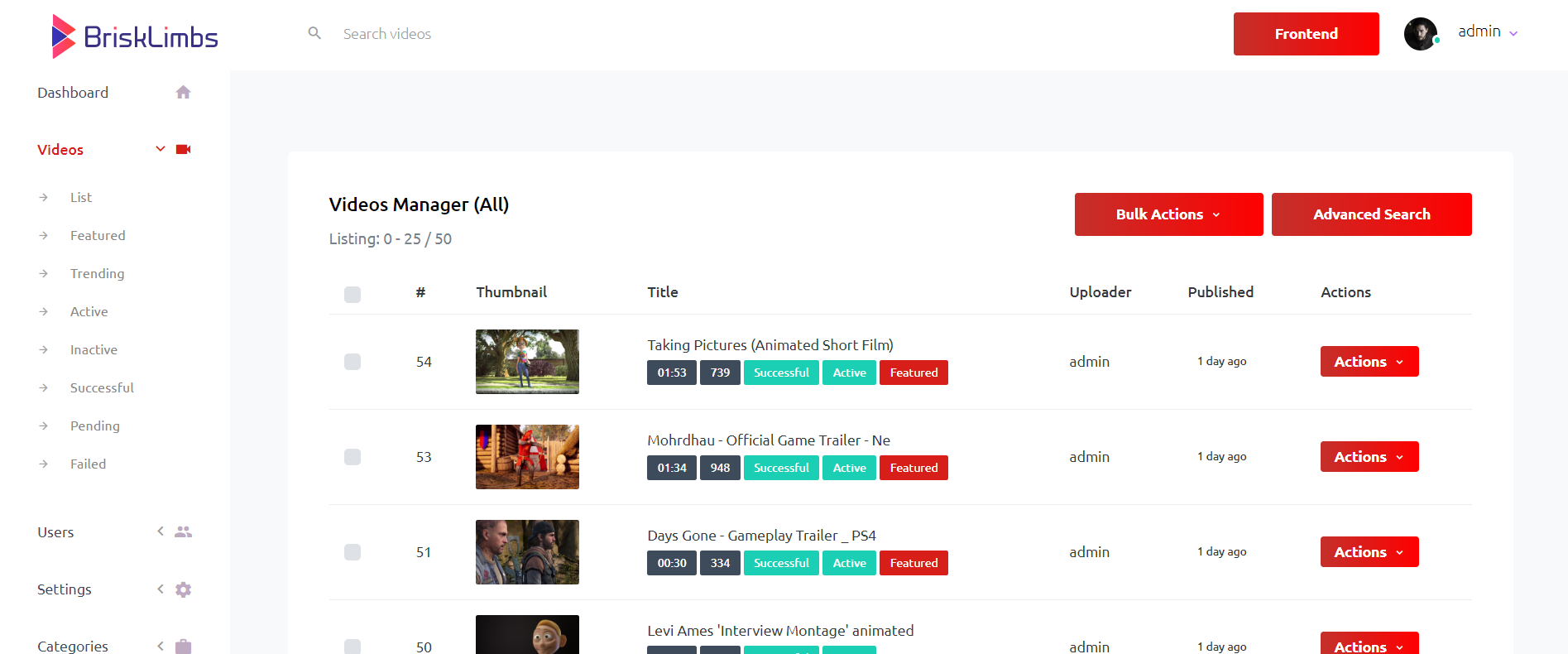The width and height of the screenshot is (1568, 654).
Task: Open the admin user dropdown
Action: [x=1487, y=32]
